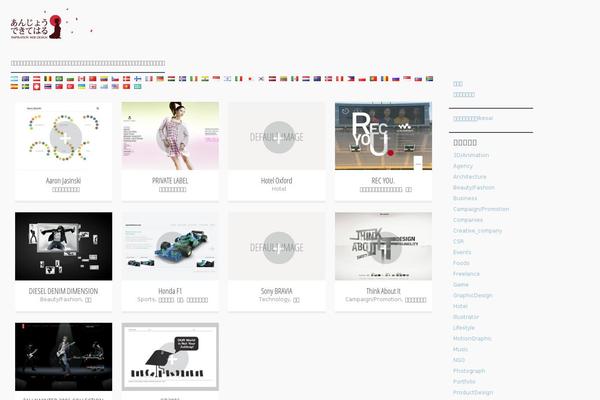This screenshot has height=400, width=600.
Task: Open the 3DAnimation category in sidebar
Action: tap(471, 155)
